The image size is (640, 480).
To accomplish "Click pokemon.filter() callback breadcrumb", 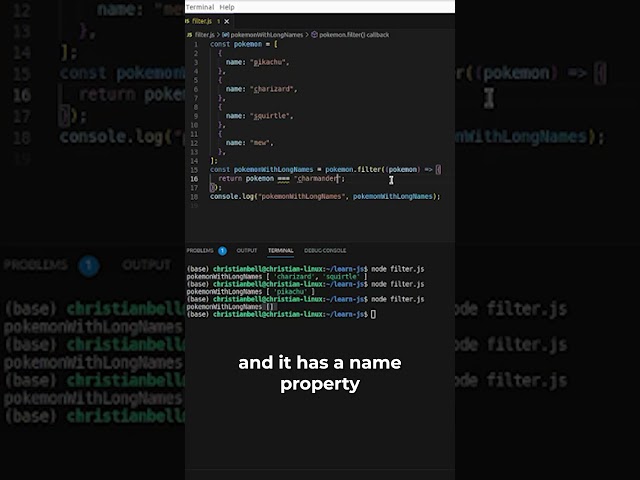I will click(354, 35).
